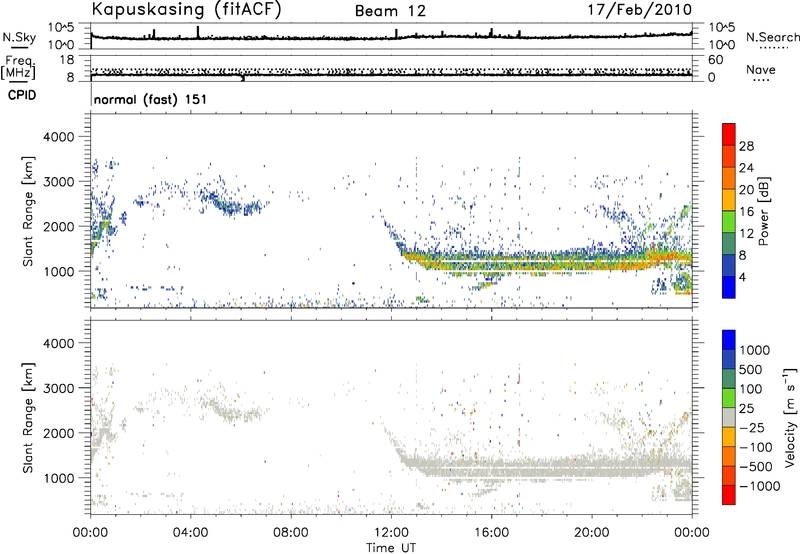Click 'Slant Range [km]' label of power panel
800x554 pixels.
tap(28, 211)
